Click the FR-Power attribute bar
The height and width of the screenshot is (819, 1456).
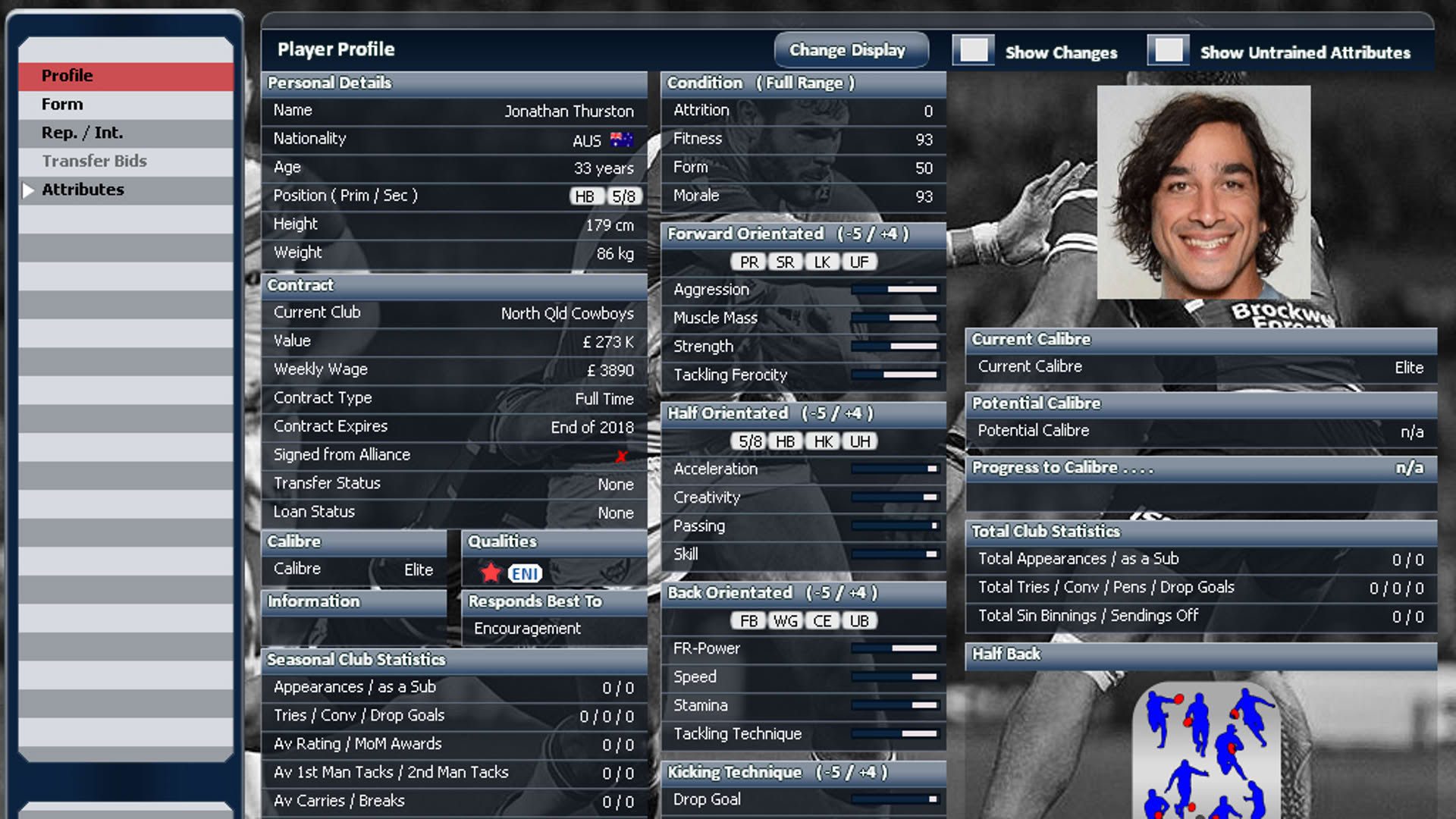894,648
